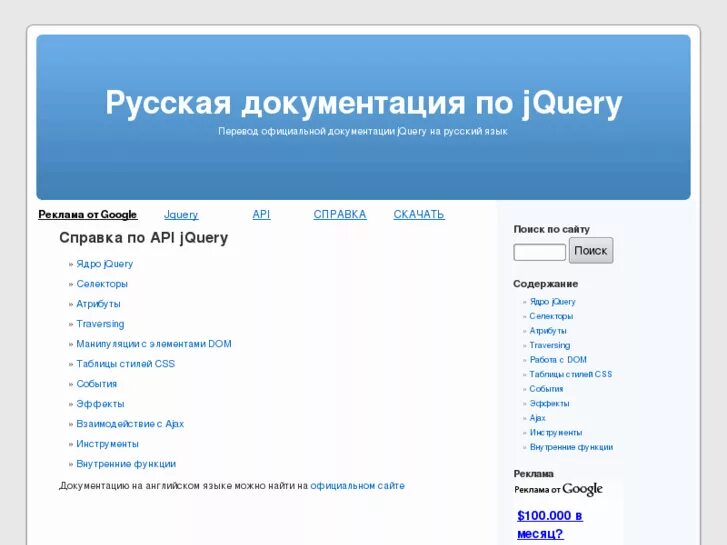
Task: Open the 'Реклама от Google' link above content
Action: [x=88, y=214]
